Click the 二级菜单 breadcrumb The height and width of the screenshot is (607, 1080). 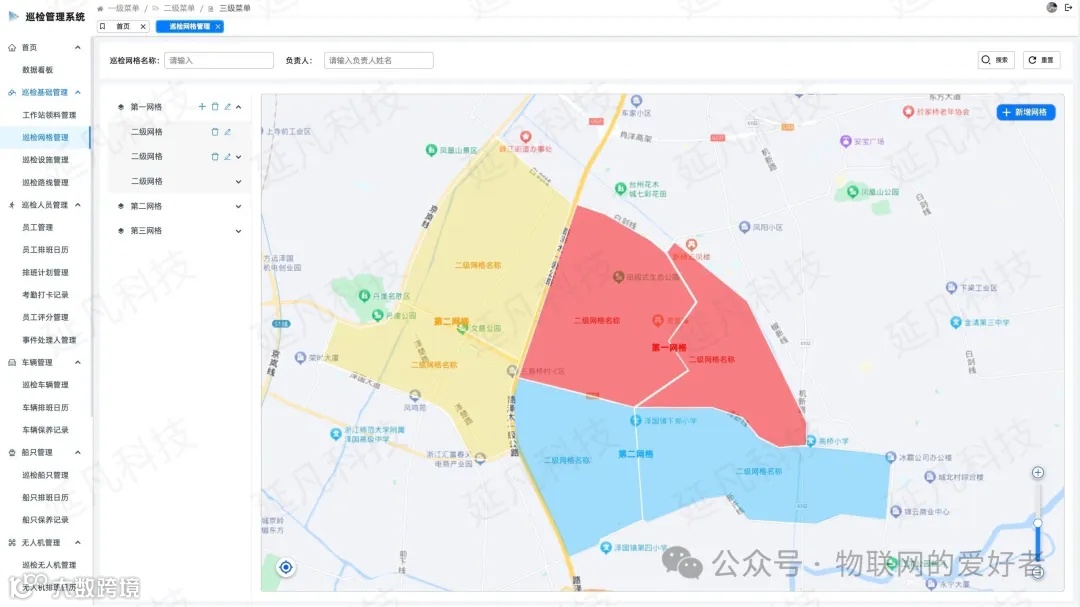click(x=178, y=8)
